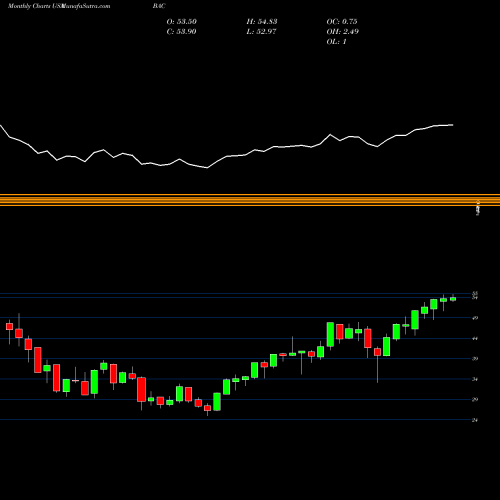Click the 44 price axis label
The image size is (500, 500).
[475, 338]
